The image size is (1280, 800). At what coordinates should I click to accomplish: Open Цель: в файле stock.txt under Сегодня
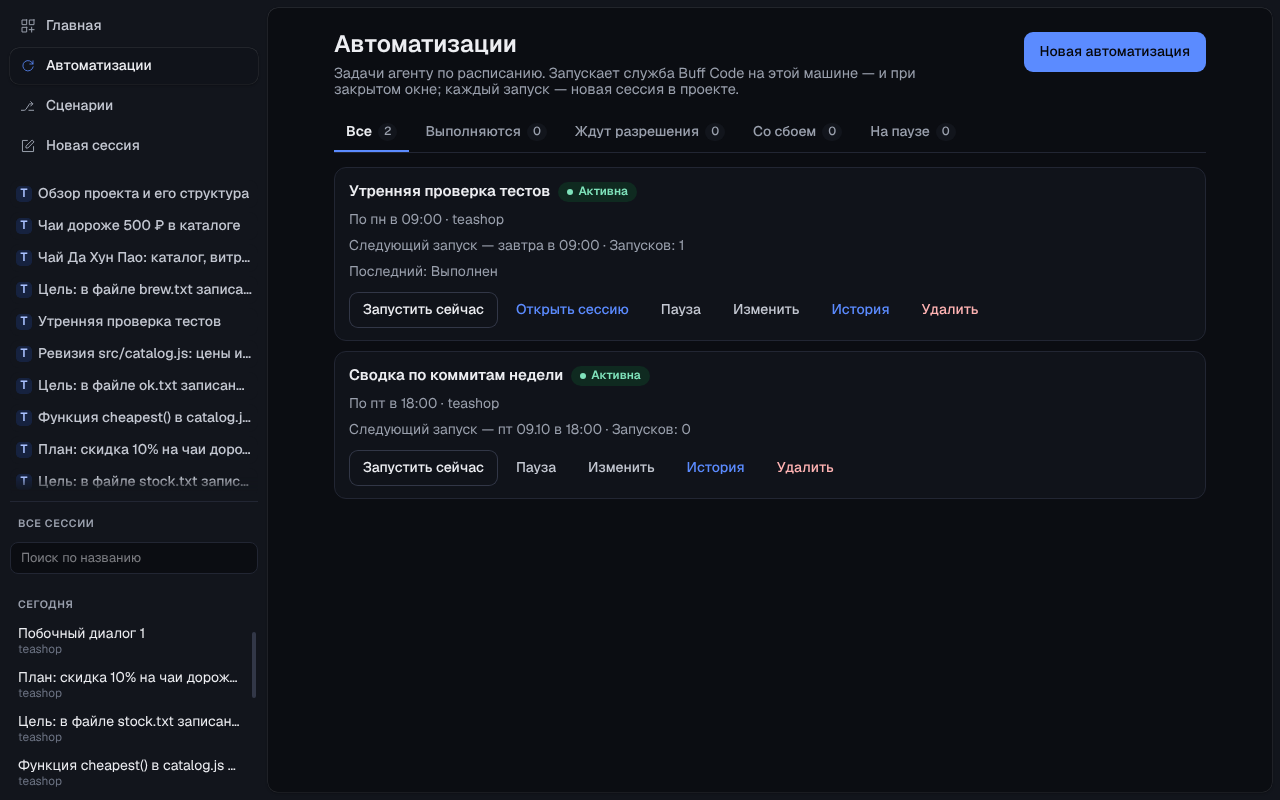pyautogui.click(x=130, y=728)
